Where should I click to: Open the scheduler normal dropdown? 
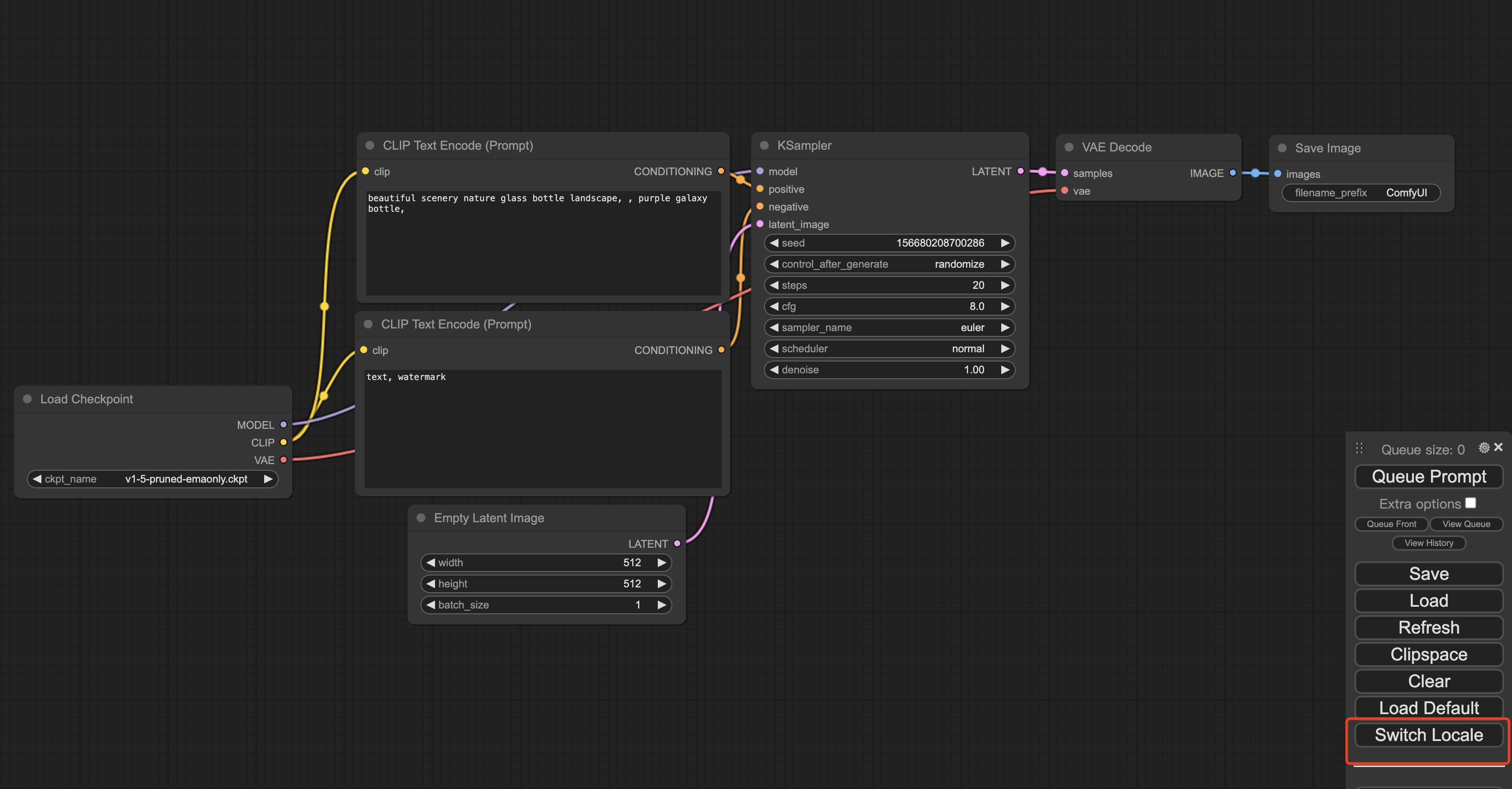889,349
